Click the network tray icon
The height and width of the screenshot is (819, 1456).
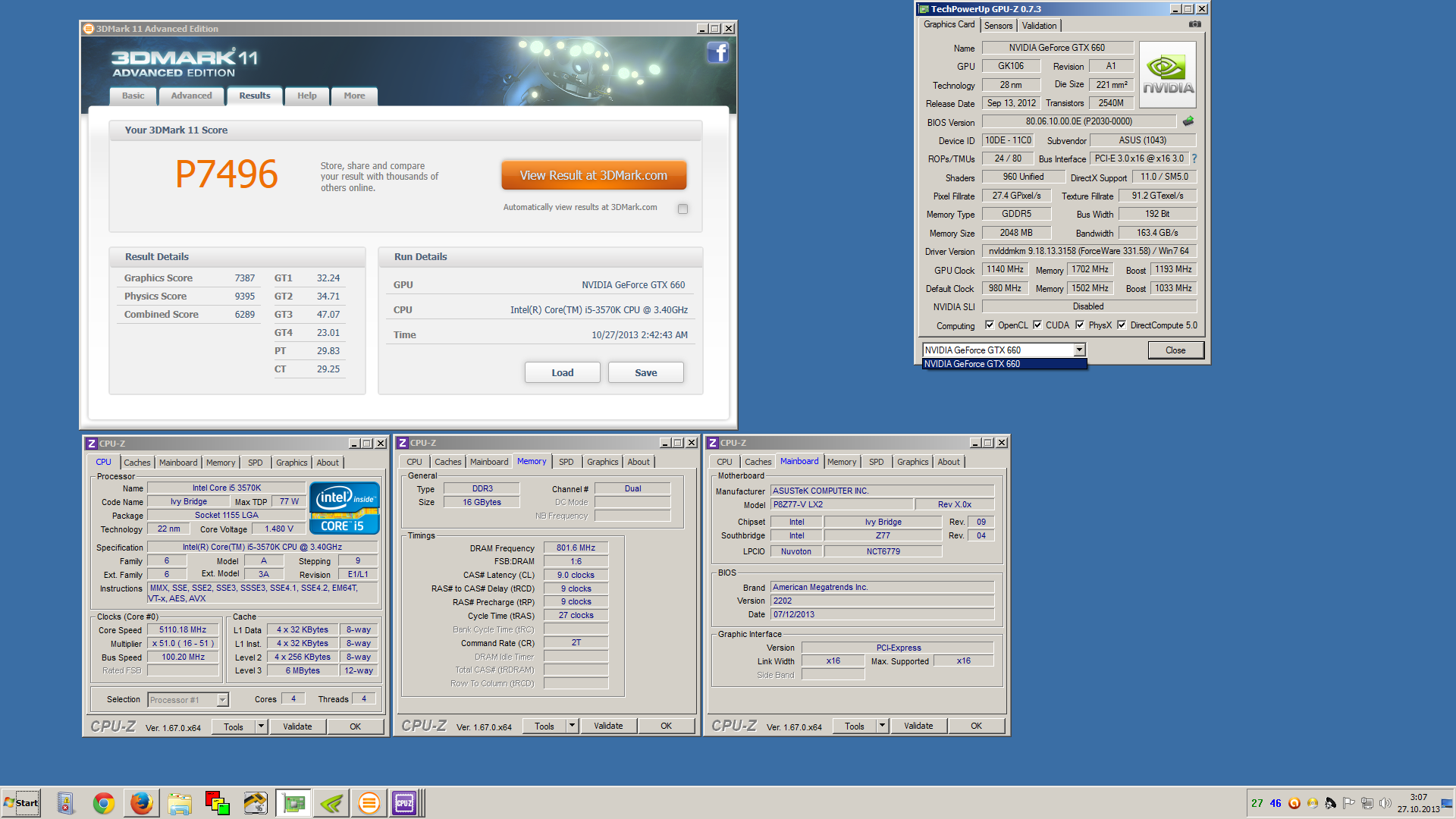(x=1367, y=803)
